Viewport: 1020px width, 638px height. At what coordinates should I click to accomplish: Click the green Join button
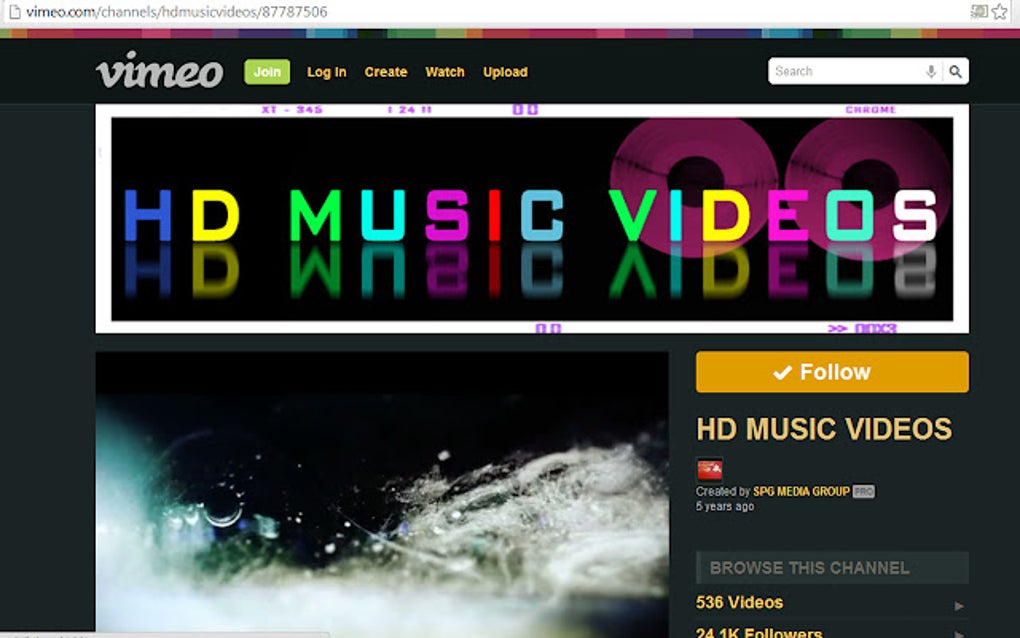(x=266, y=72)
